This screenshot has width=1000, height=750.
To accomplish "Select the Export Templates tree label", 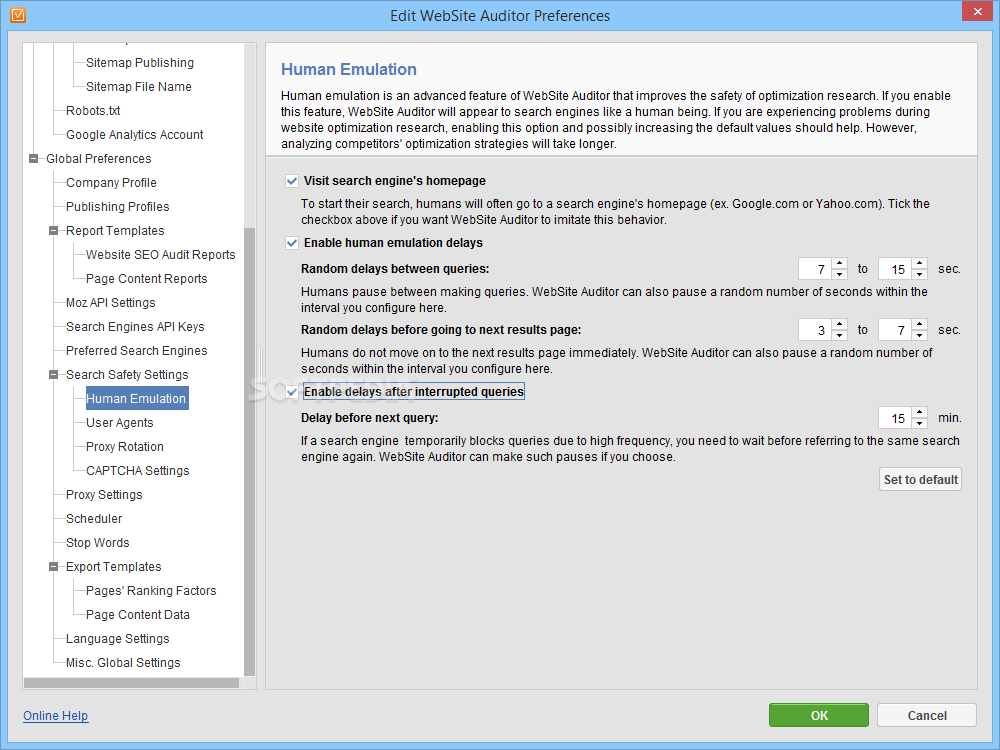I will 114,567.
